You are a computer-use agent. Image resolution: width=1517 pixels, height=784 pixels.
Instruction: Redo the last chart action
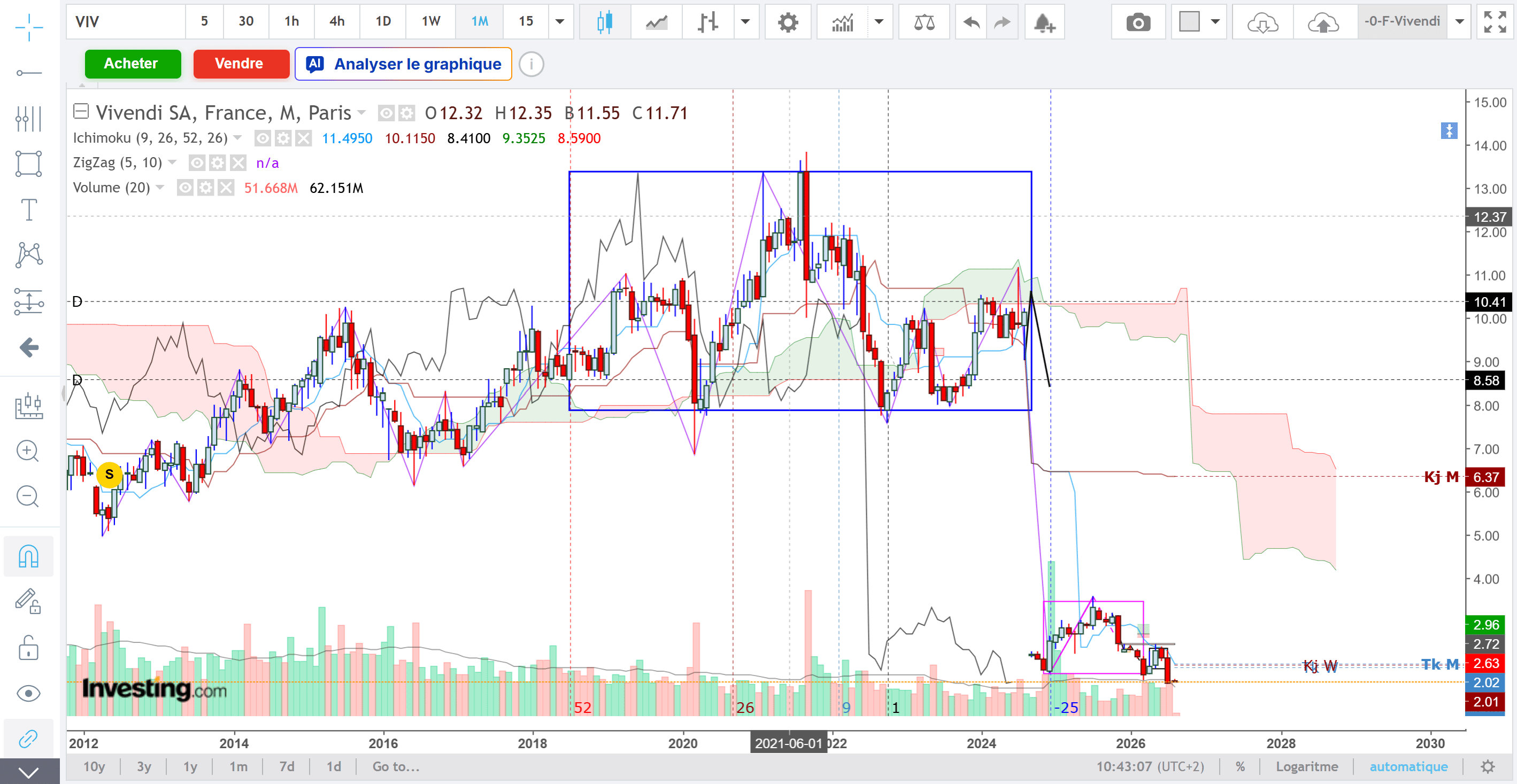click(1002, 22)
